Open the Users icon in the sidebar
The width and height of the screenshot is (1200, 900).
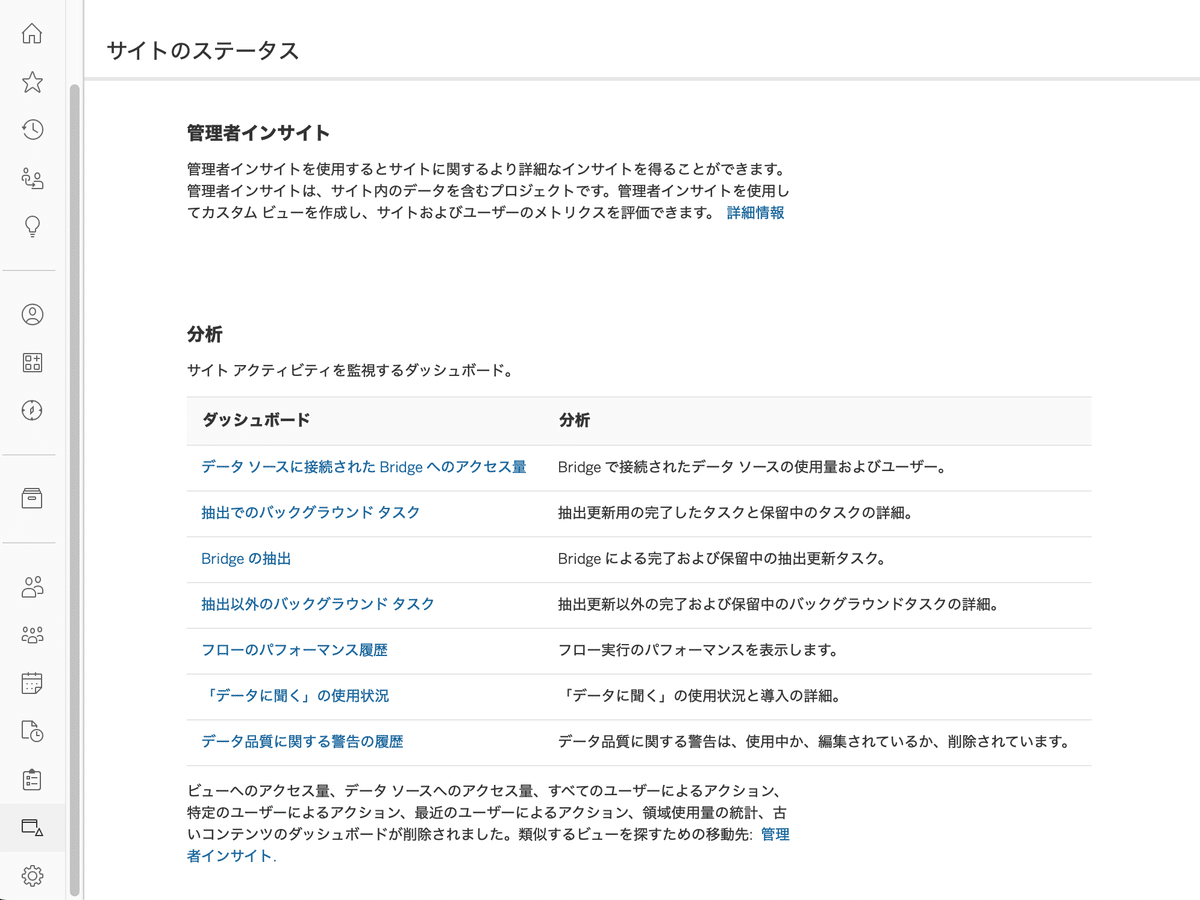(32, 586)
